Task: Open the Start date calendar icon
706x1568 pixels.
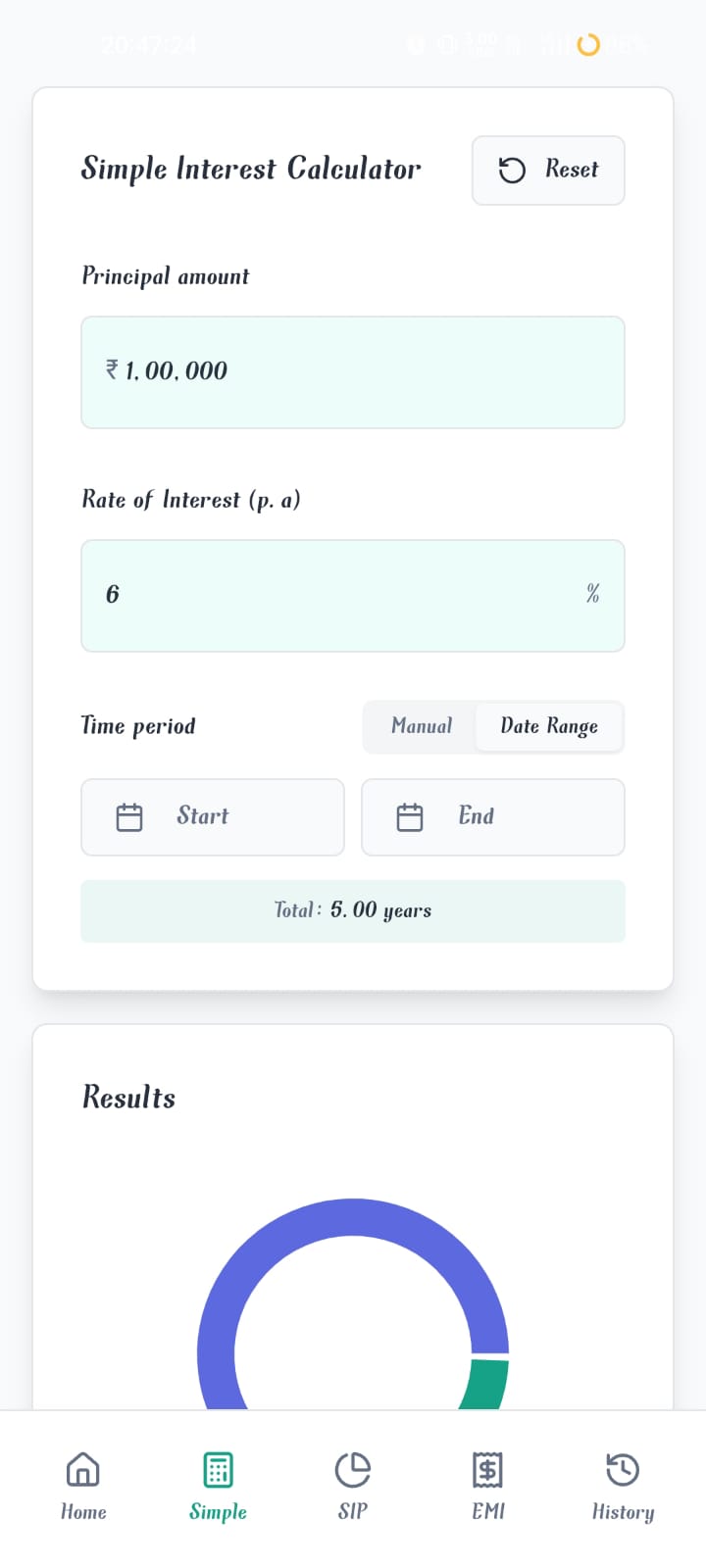Action: (129, 816)
